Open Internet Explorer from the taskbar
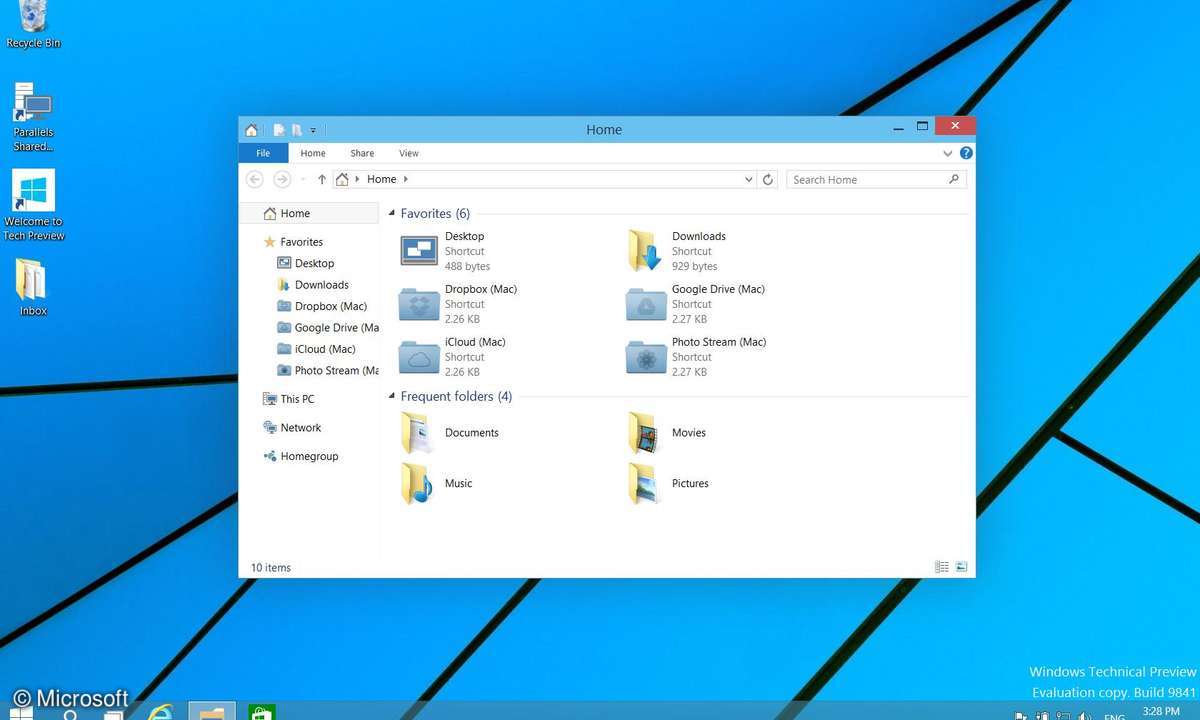The width and height of the screenshot is (1200, 720). (x=160, y=712)
